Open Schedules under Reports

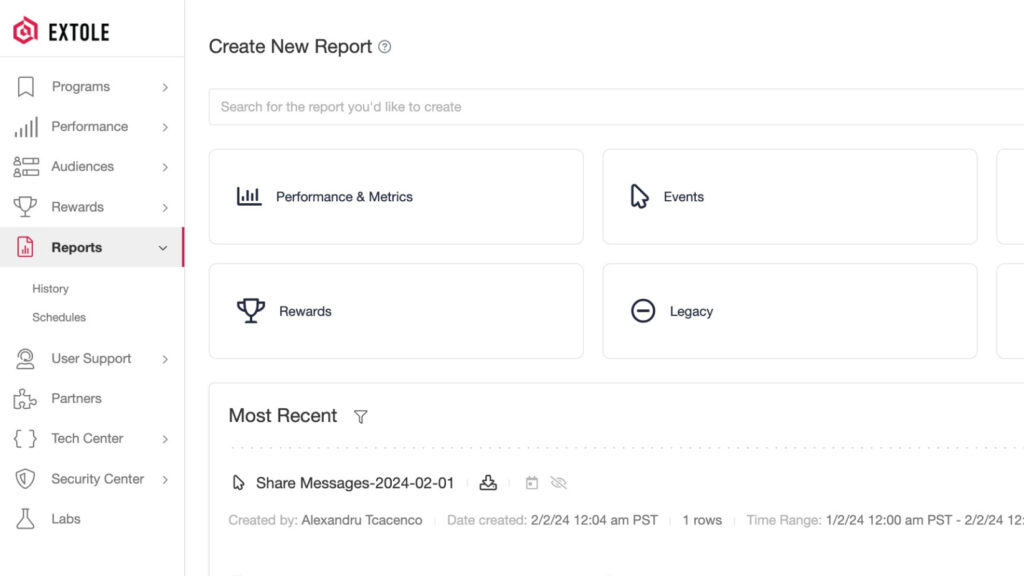coord(59,317)
